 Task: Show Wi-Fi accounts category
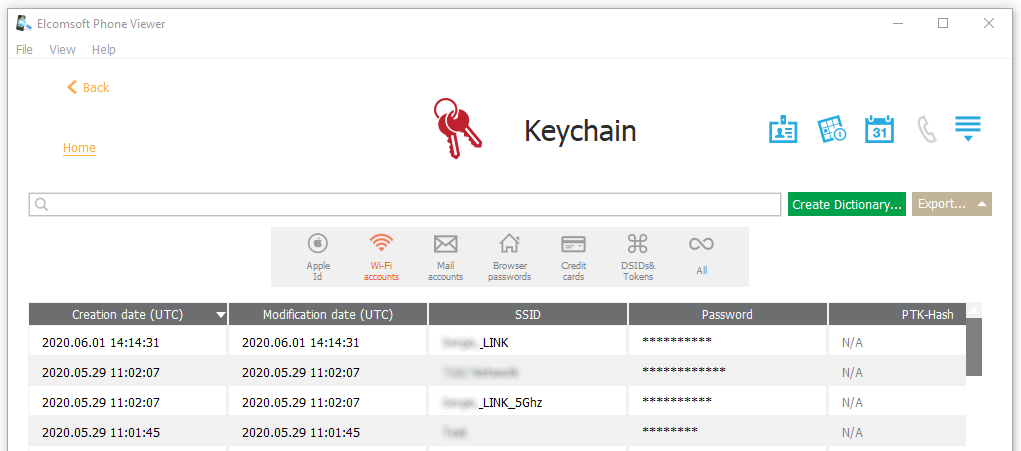[x=381, y=256]
